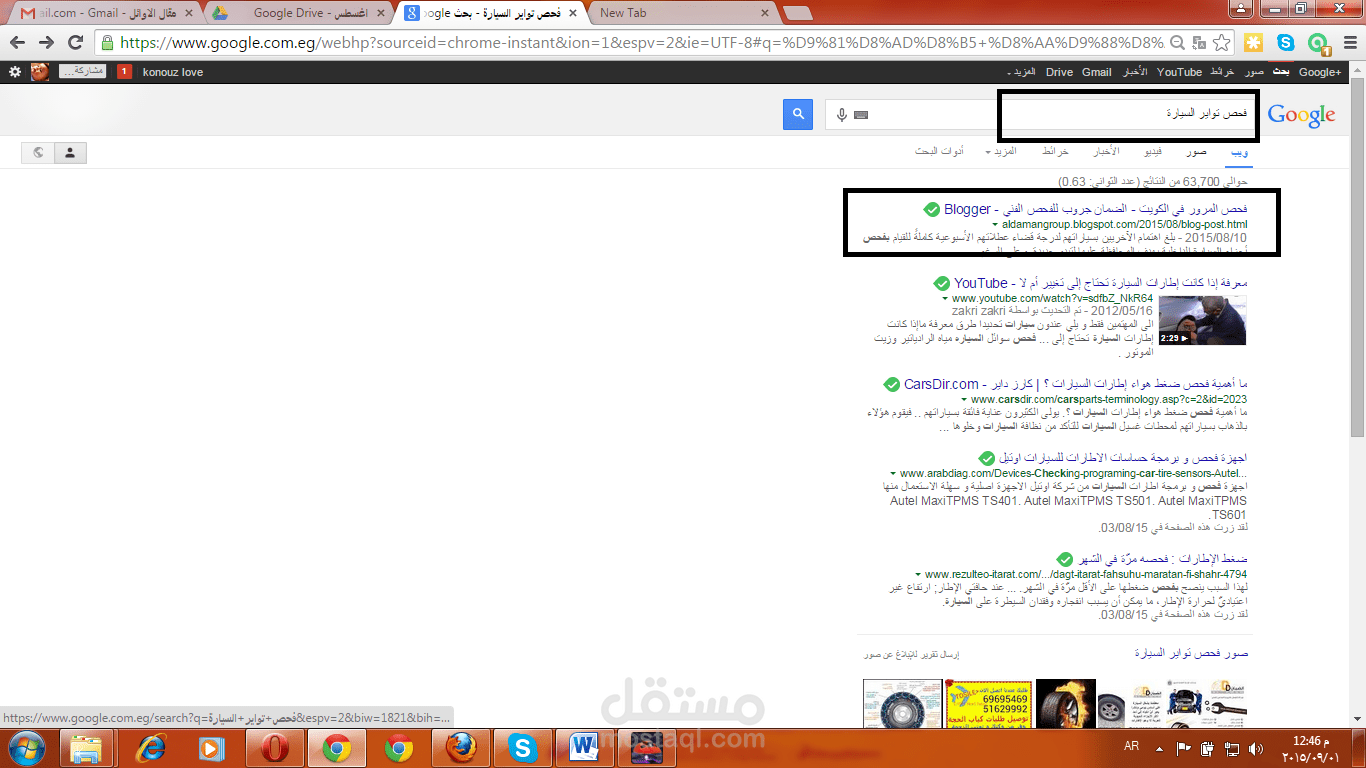Click green rating checkmark beside YouTube result
This screenshot has height=768, width=1366.
click(x=942, y=283)
